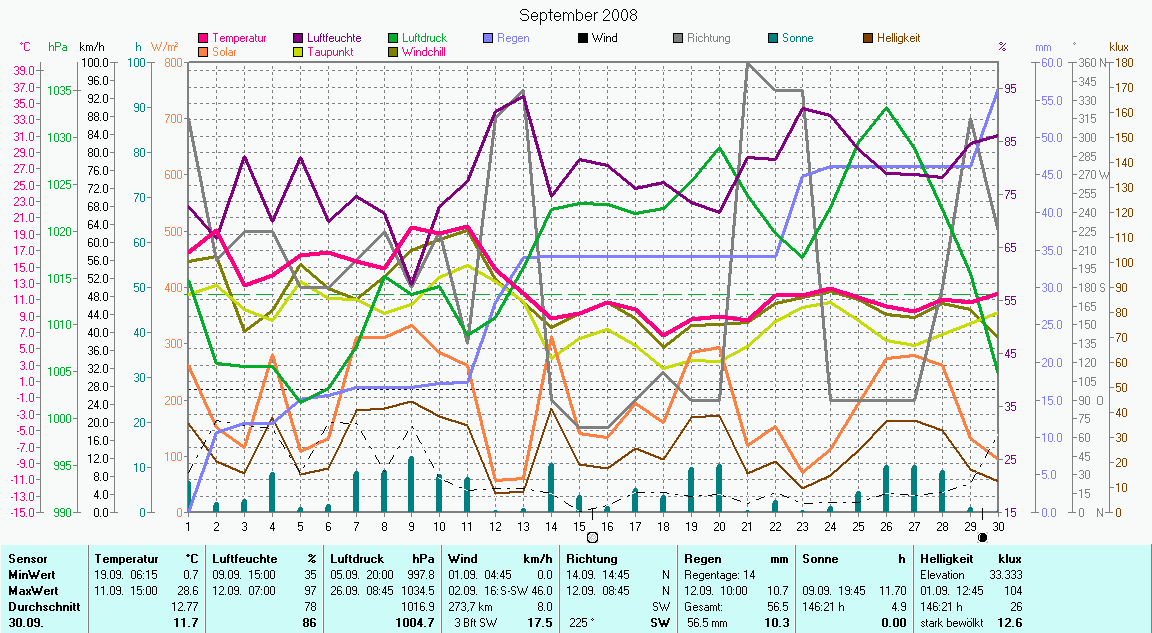The width and height of the screenshot is (1152, 633).
Task: Click the blue Regen legend swatch
Action: (488, 39)
